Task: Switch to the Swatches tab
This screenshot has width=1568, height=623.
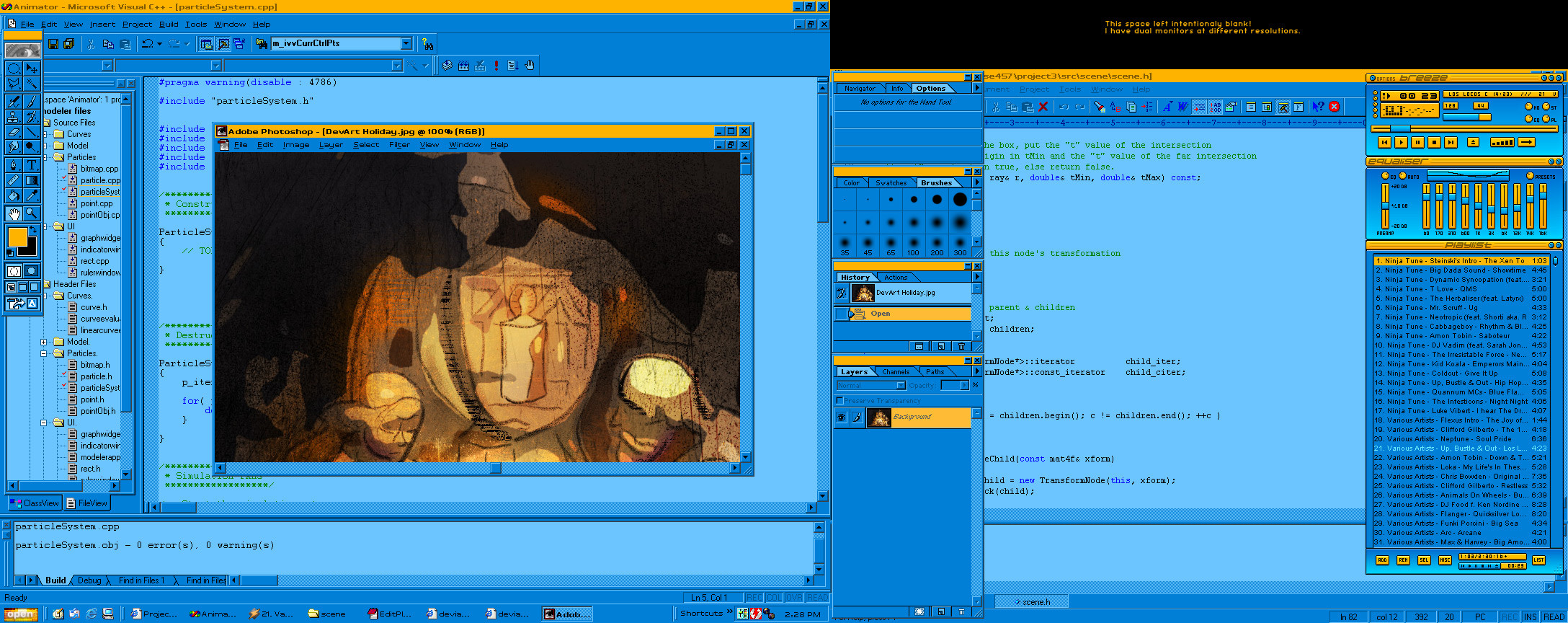Action: [x=891, y=183]
